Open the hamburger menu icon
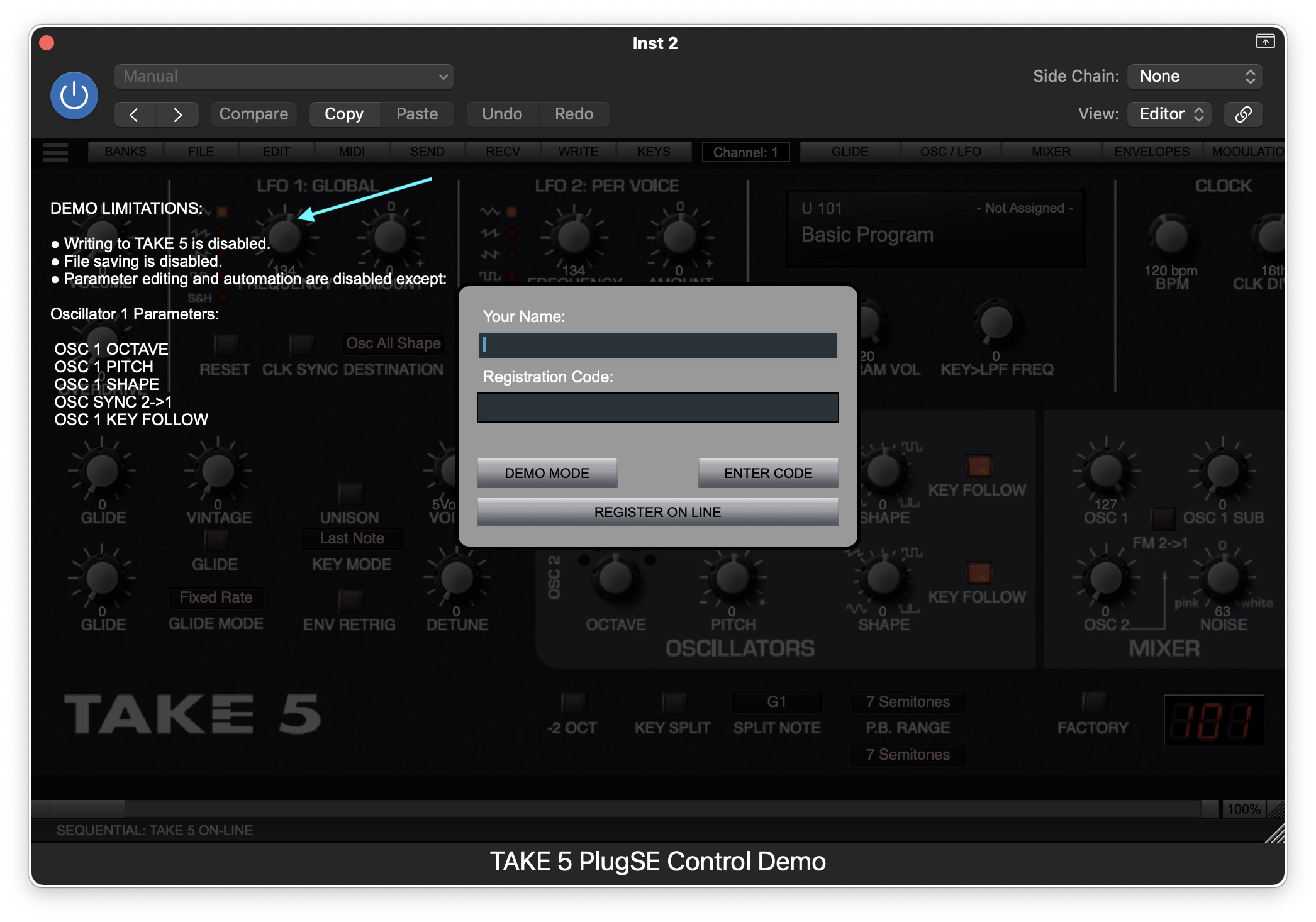 pos(55,152)
